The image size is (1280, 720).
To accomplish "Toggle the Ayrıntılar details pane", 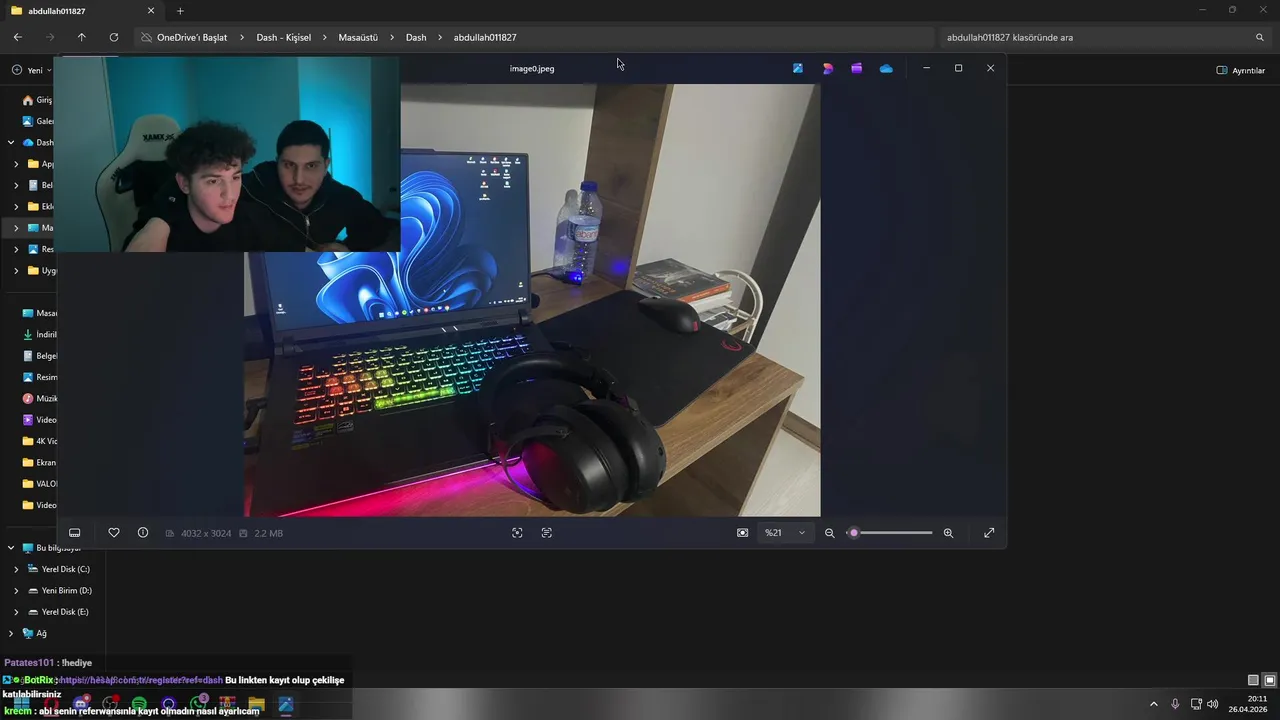I will pyautogui.click(x=1241, y=70).
